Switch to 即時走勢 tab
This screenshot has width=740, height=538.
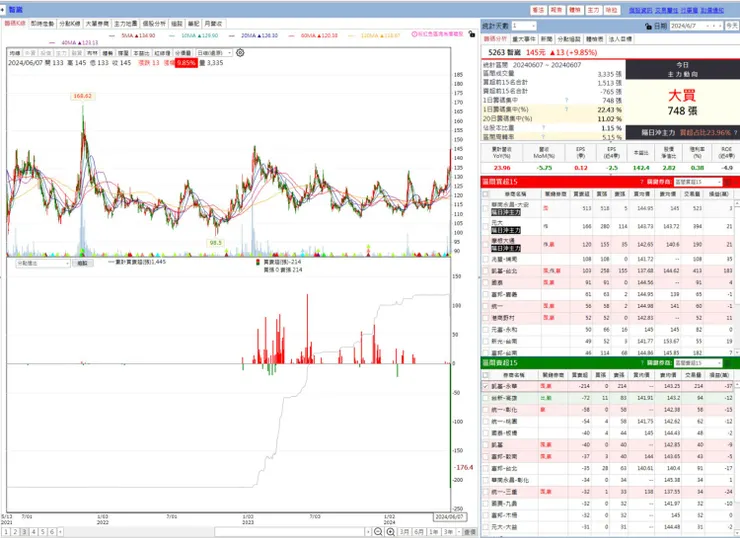pos(42,24)
